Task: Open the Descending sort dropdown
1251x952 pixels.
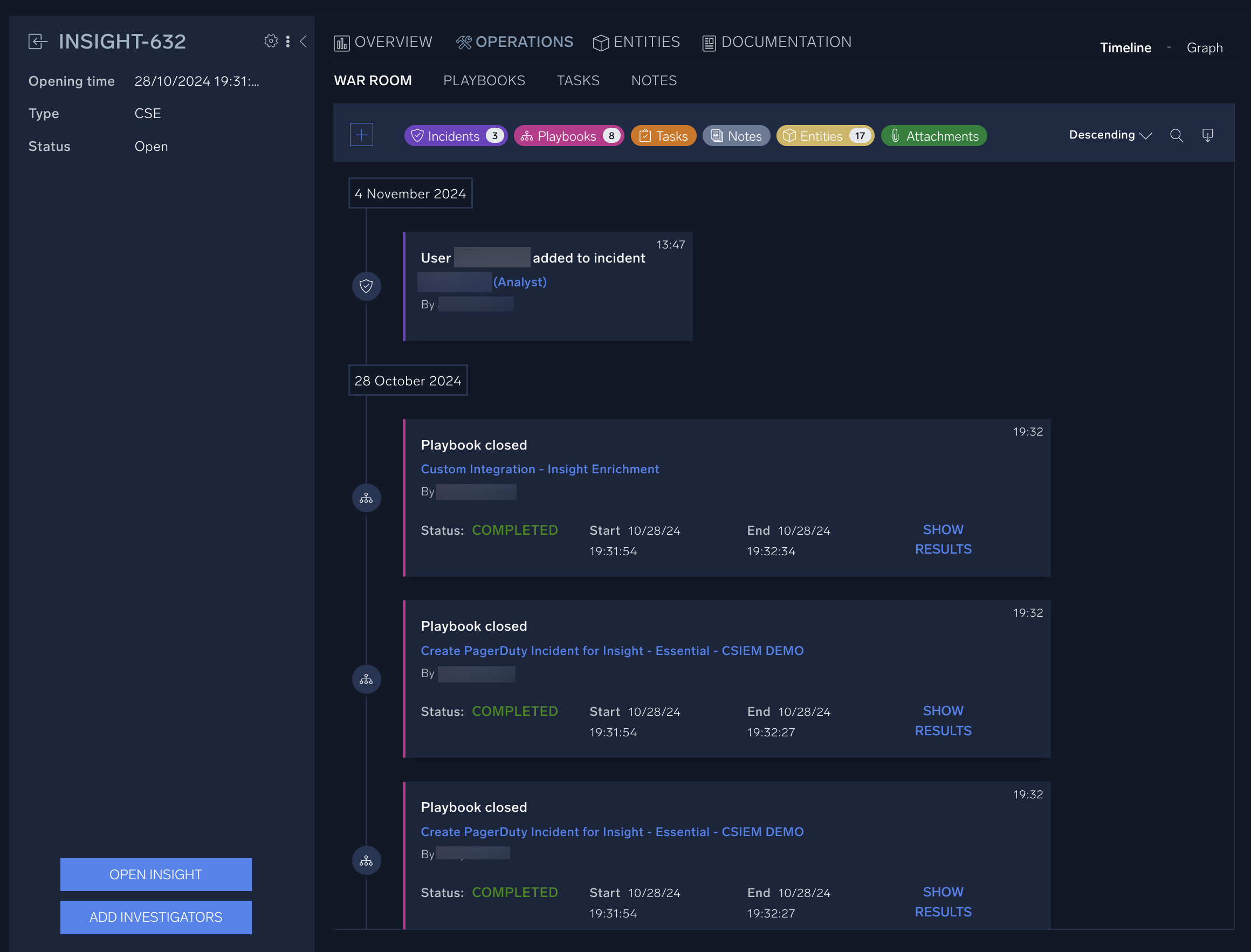Action: (x=1109, y=135)
